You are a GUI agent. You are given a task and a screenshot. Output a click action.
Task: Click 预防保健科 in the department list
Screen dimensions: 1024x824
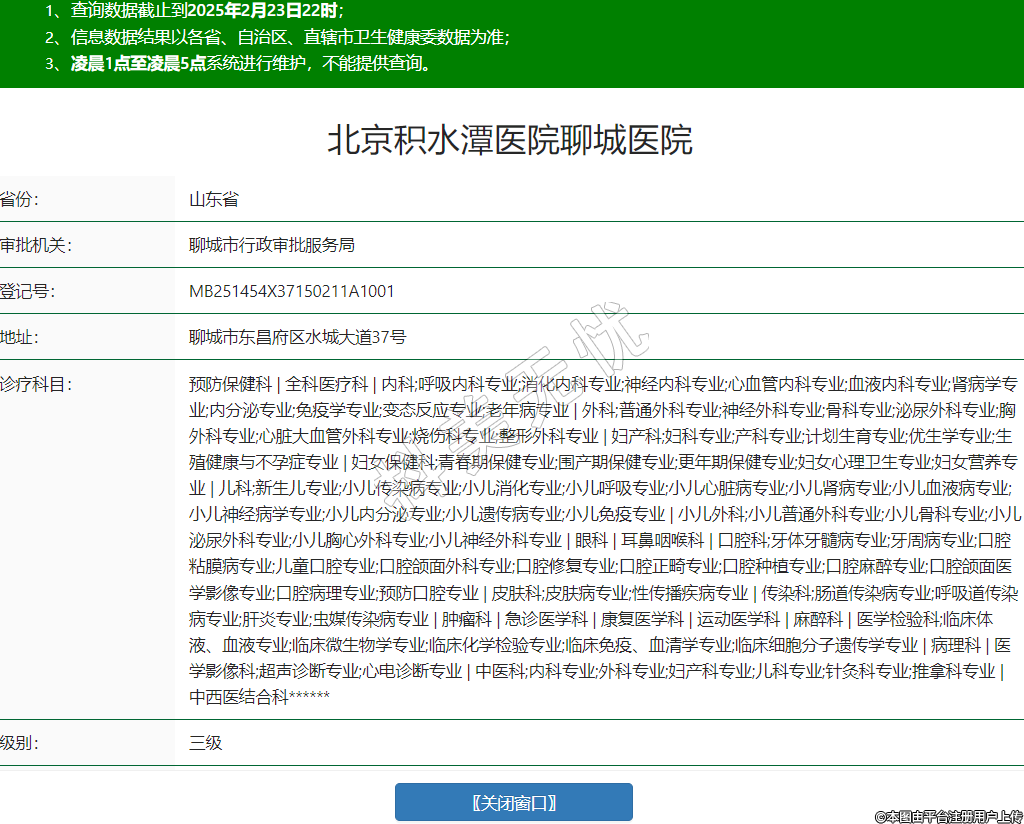coord(230,384)
